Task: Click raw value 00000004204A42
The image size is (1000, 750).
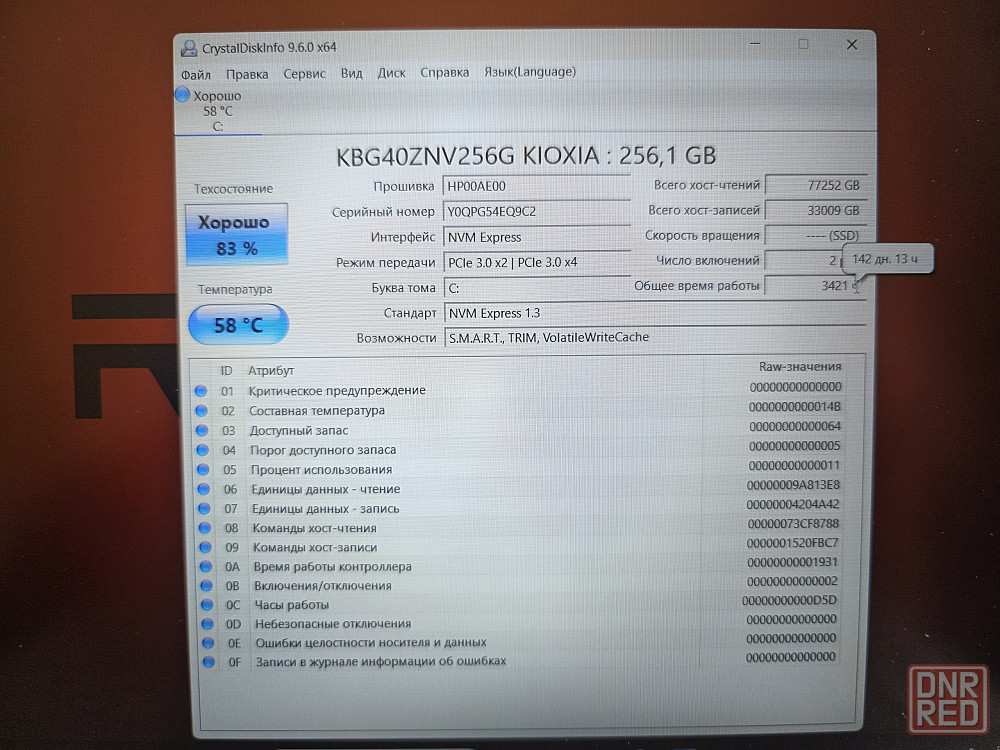Action: point(793,504)
